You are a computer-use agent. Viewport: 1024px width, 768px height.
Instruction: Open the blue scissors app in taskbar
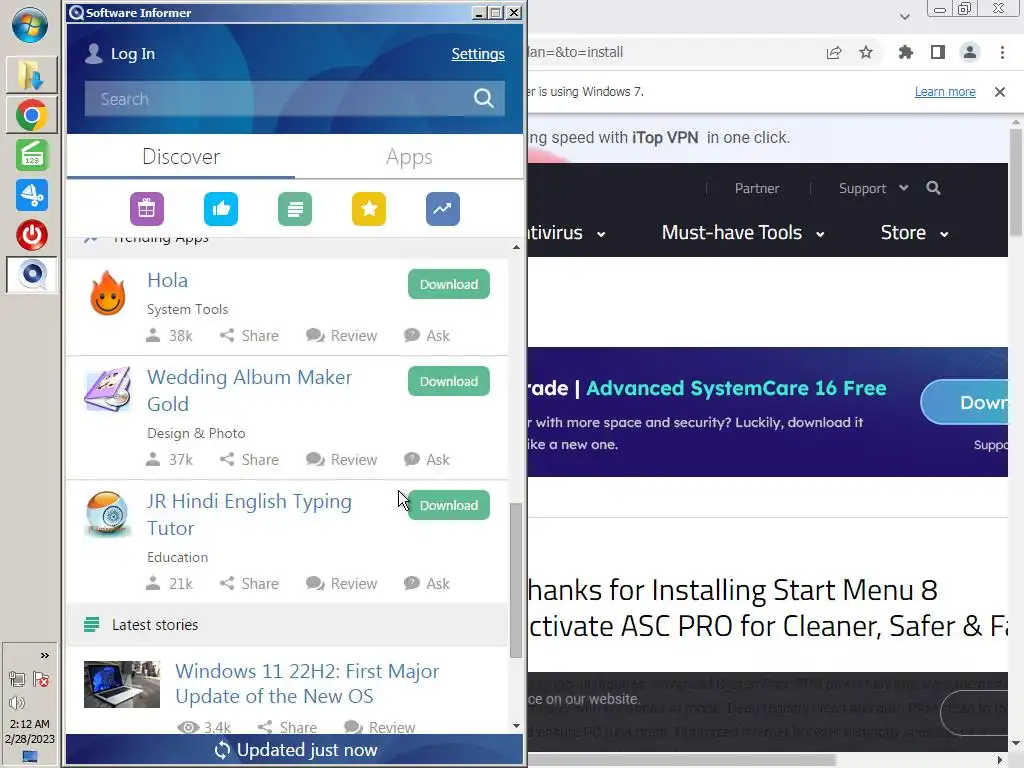pos(31,195)
